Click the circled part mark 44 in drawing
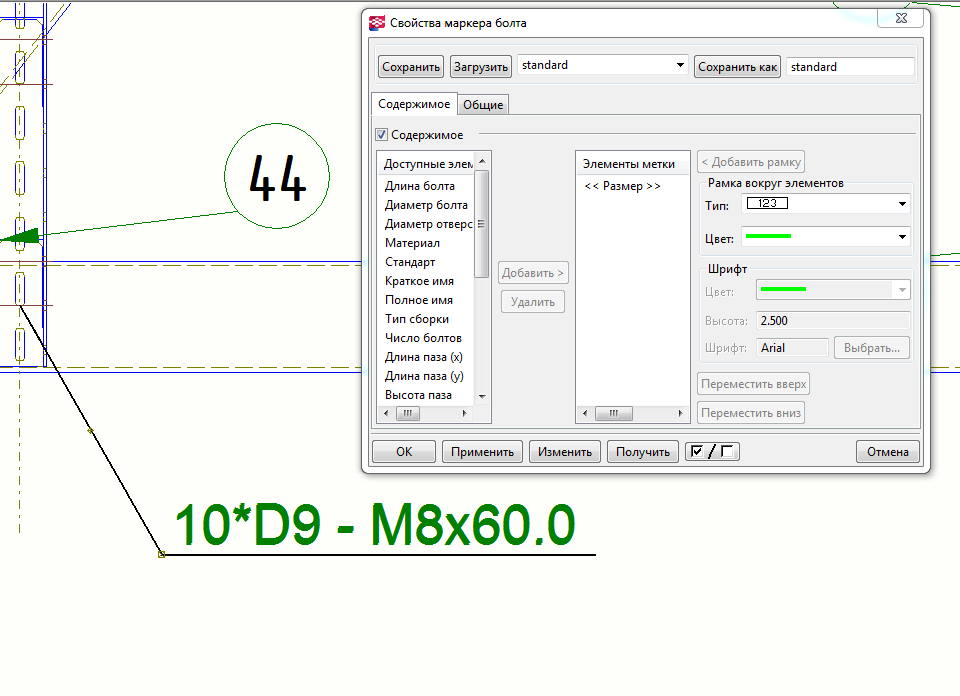This screenshot has width=960, height=696. click(x=277, y=176)
